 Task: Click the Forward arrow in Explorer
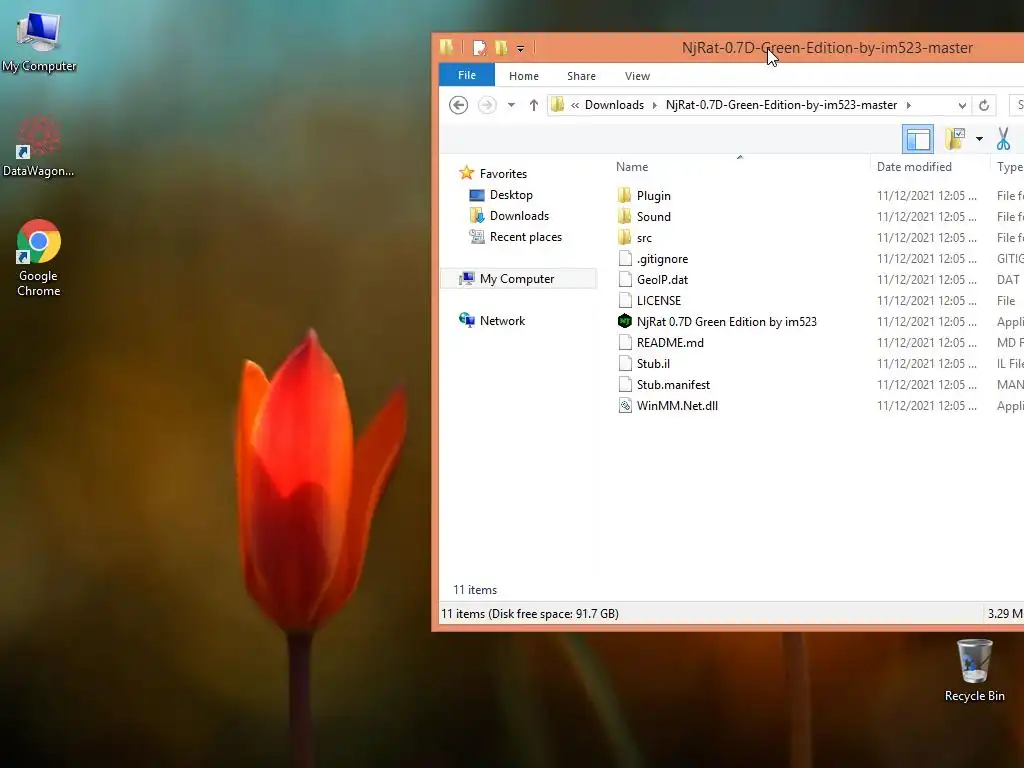(x=487, y=105)
